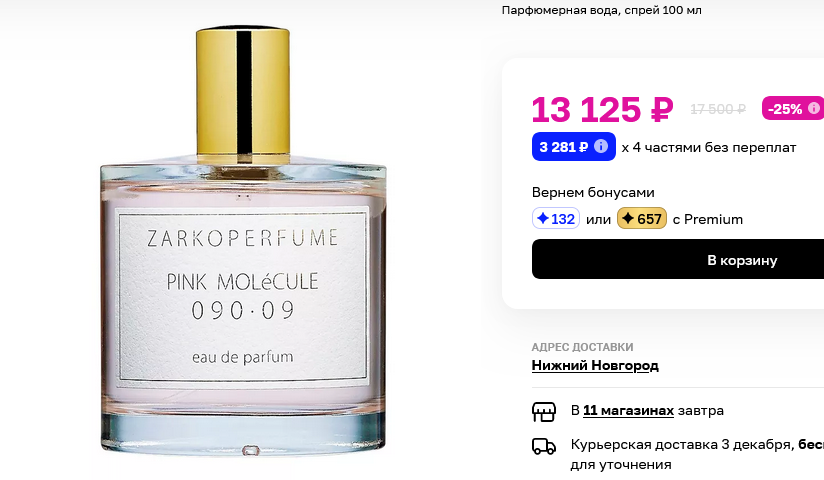Click the blue sparkle 132 bonus badge
This screenshot has height=480, width=824.
tap(556, 219)
